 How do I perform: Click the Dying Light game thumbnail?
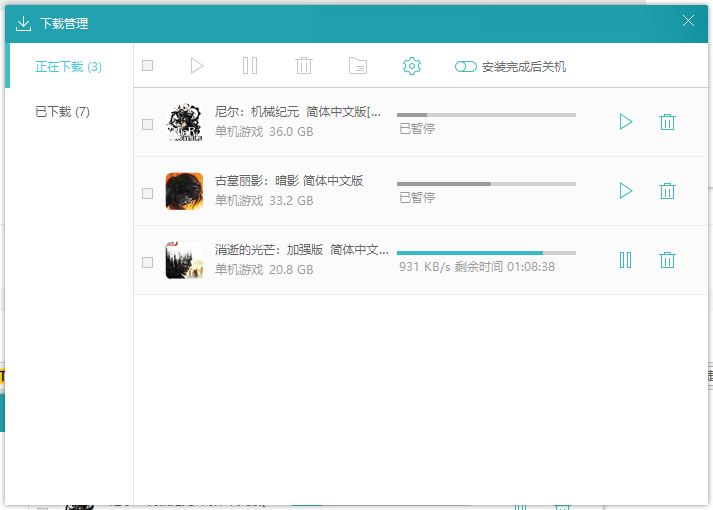(184, 260)
